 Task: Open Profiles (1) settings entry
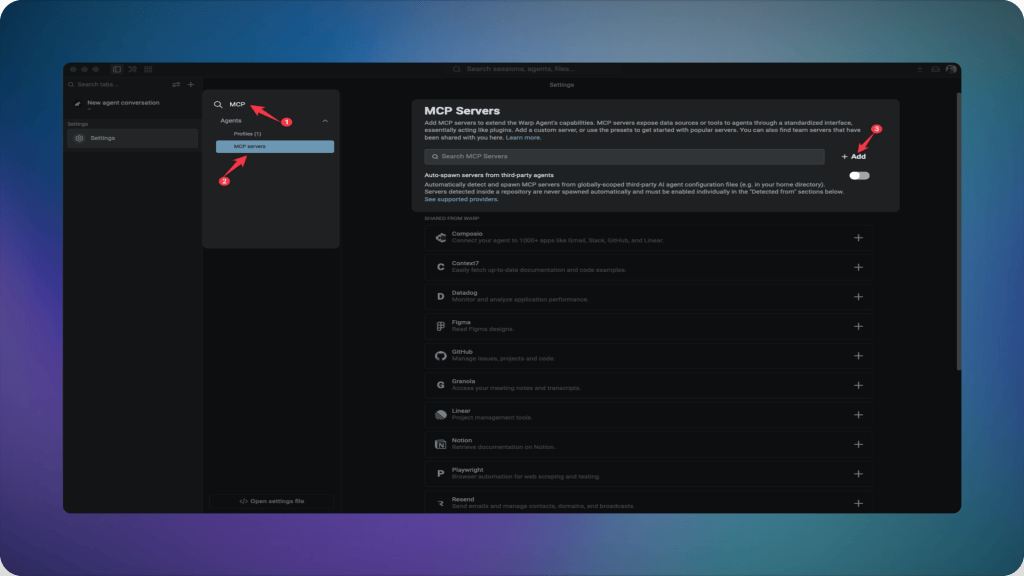248,134
